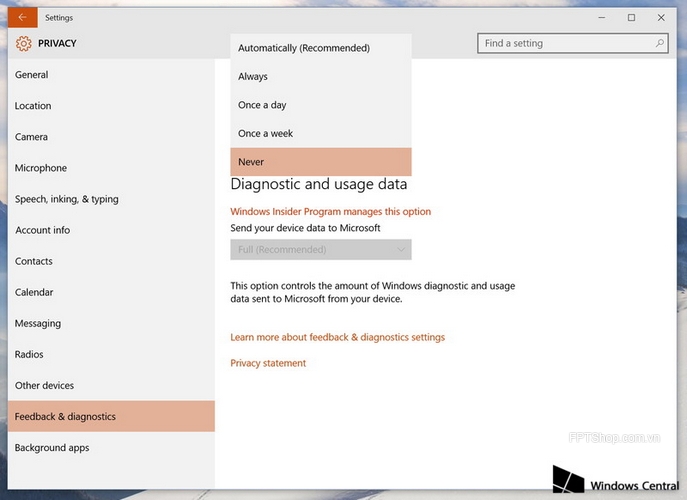Open Full (Recommended) device data dropdown
The width and height of the screenshot is (687, 500).
point(321,249)
